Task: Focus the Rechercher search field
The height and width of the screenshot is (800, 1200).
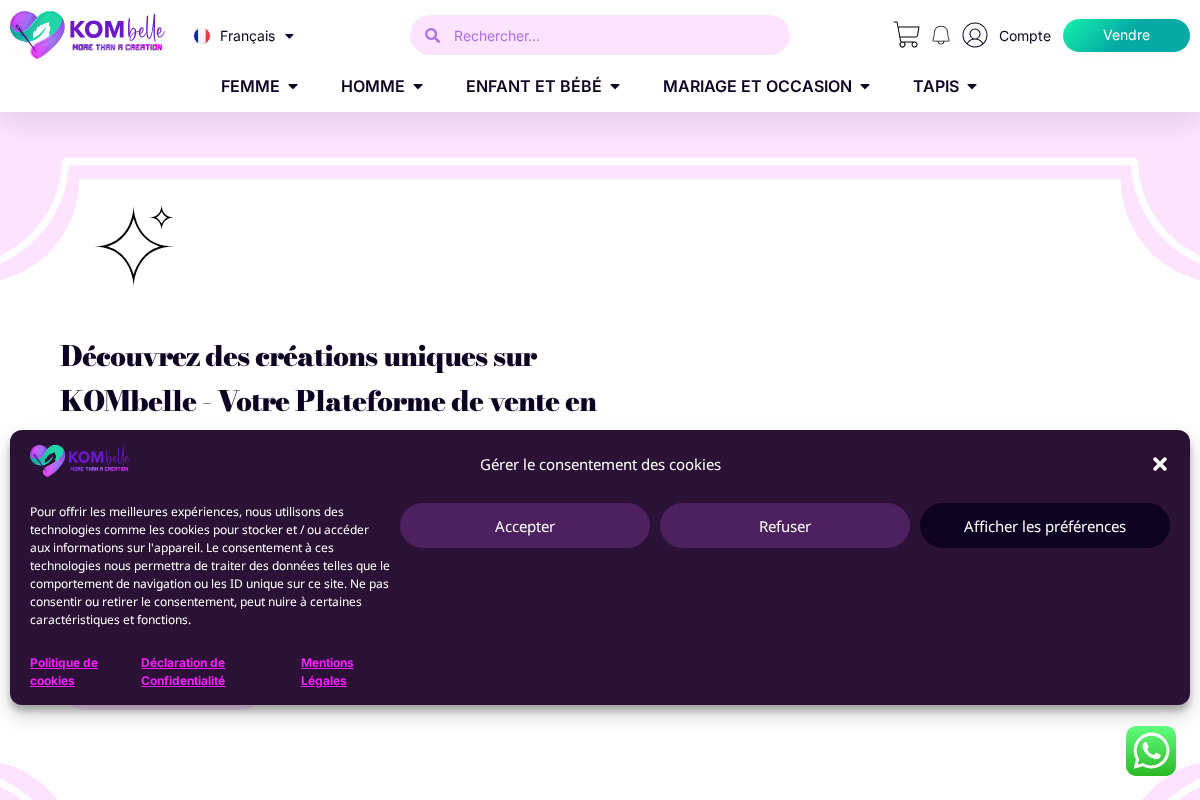Action: tap(600, 35)
